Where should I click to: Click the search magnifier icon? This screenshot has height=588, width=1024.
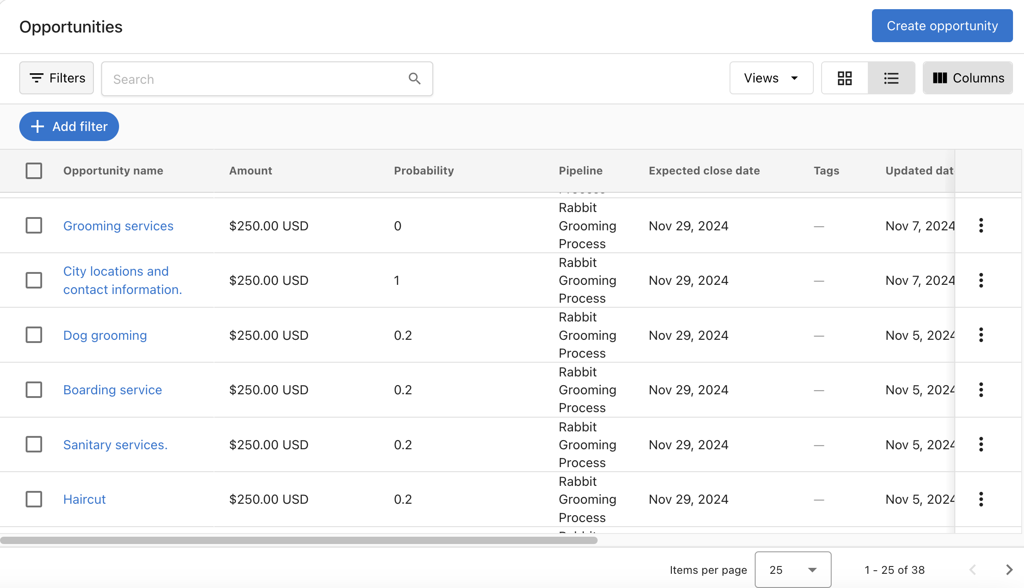click(x=414, y=78)
